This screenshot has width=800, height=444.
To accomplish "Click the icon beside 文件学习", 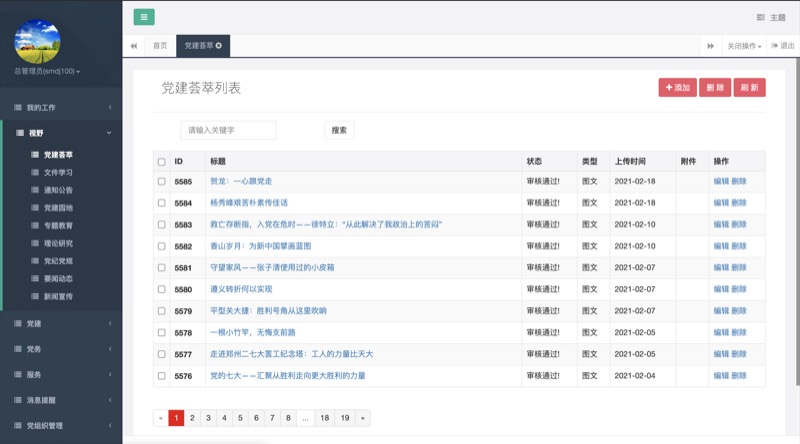I will [35, 172].
